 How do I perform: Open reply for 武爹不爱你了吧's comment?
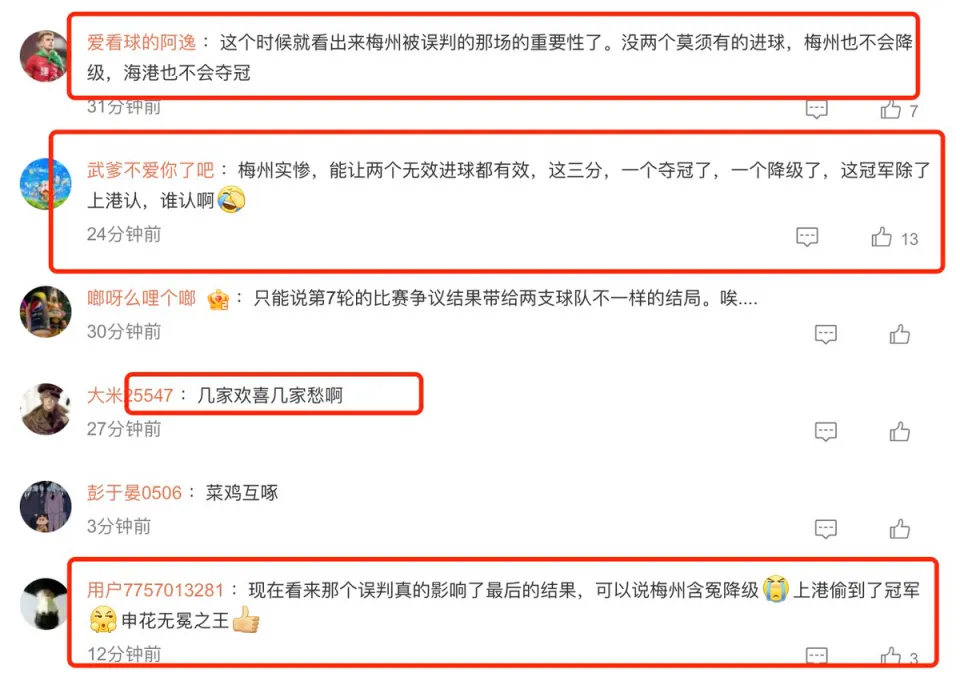click(807, 237)
